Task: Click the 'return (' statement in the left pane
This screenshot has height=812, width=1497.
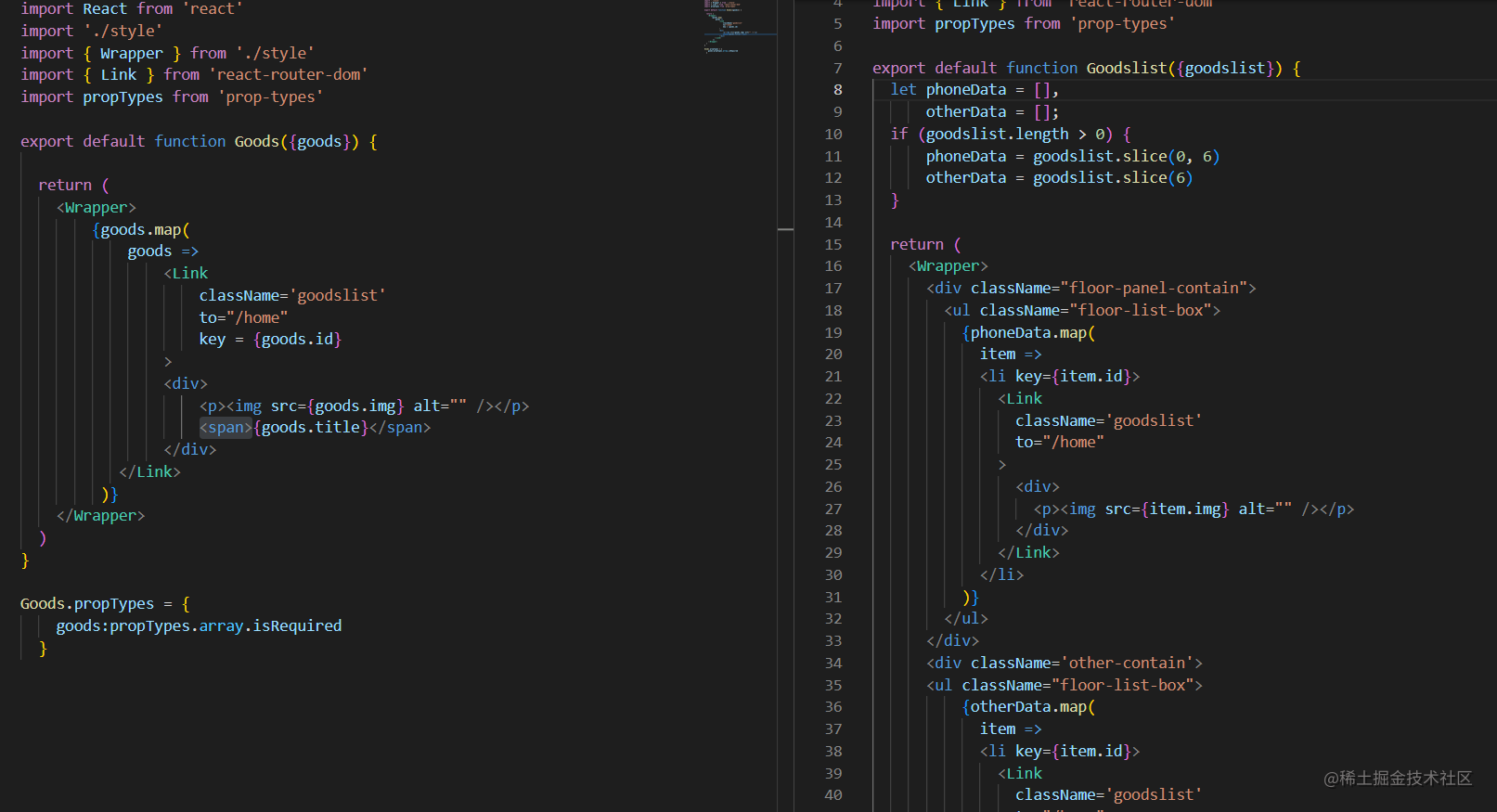Action: pyautogui.click(x=73, y=185)
